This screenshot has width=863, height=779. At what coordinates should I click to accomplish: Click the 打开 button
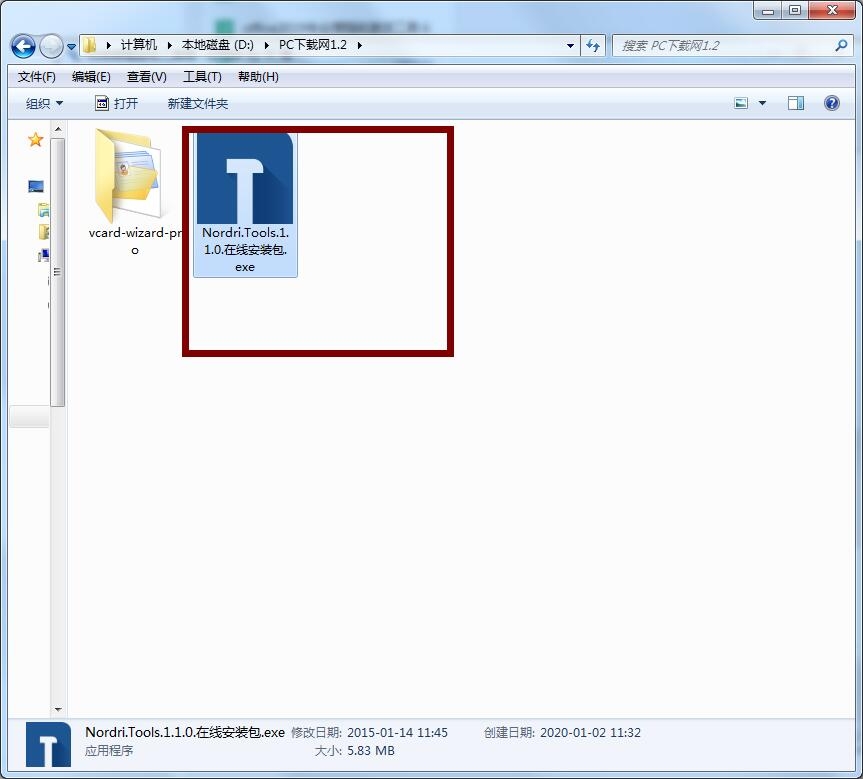click(117, 103)
